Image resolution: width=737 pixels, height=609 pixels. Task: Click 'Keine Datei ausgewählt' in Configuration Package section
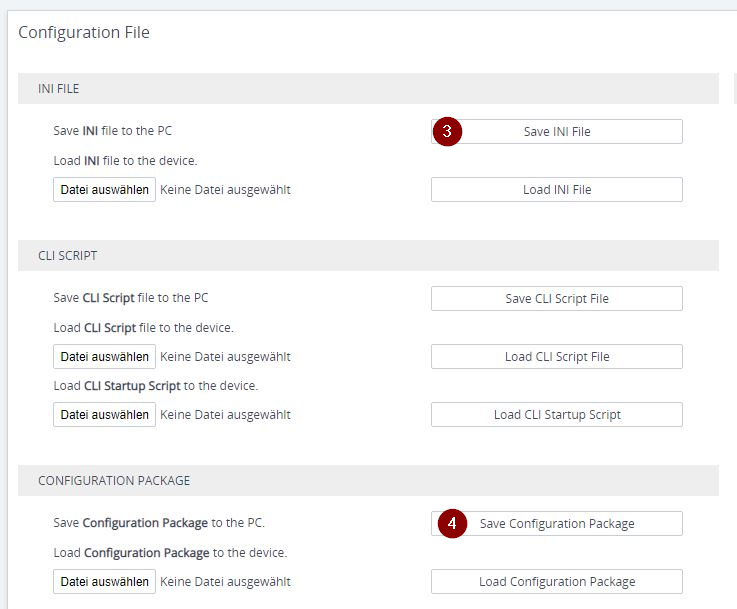(x=225, y=582)
